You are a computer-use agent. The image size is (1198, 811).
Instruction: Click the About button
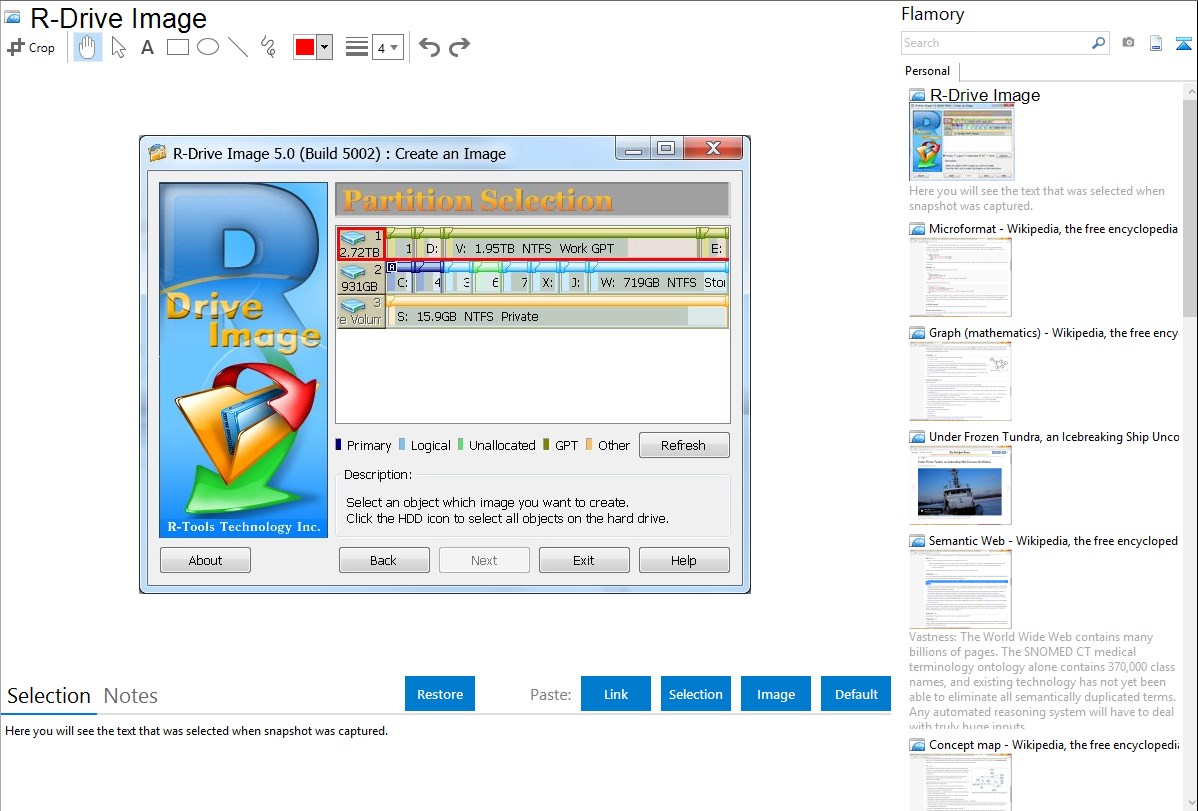(x=205, y=560)
